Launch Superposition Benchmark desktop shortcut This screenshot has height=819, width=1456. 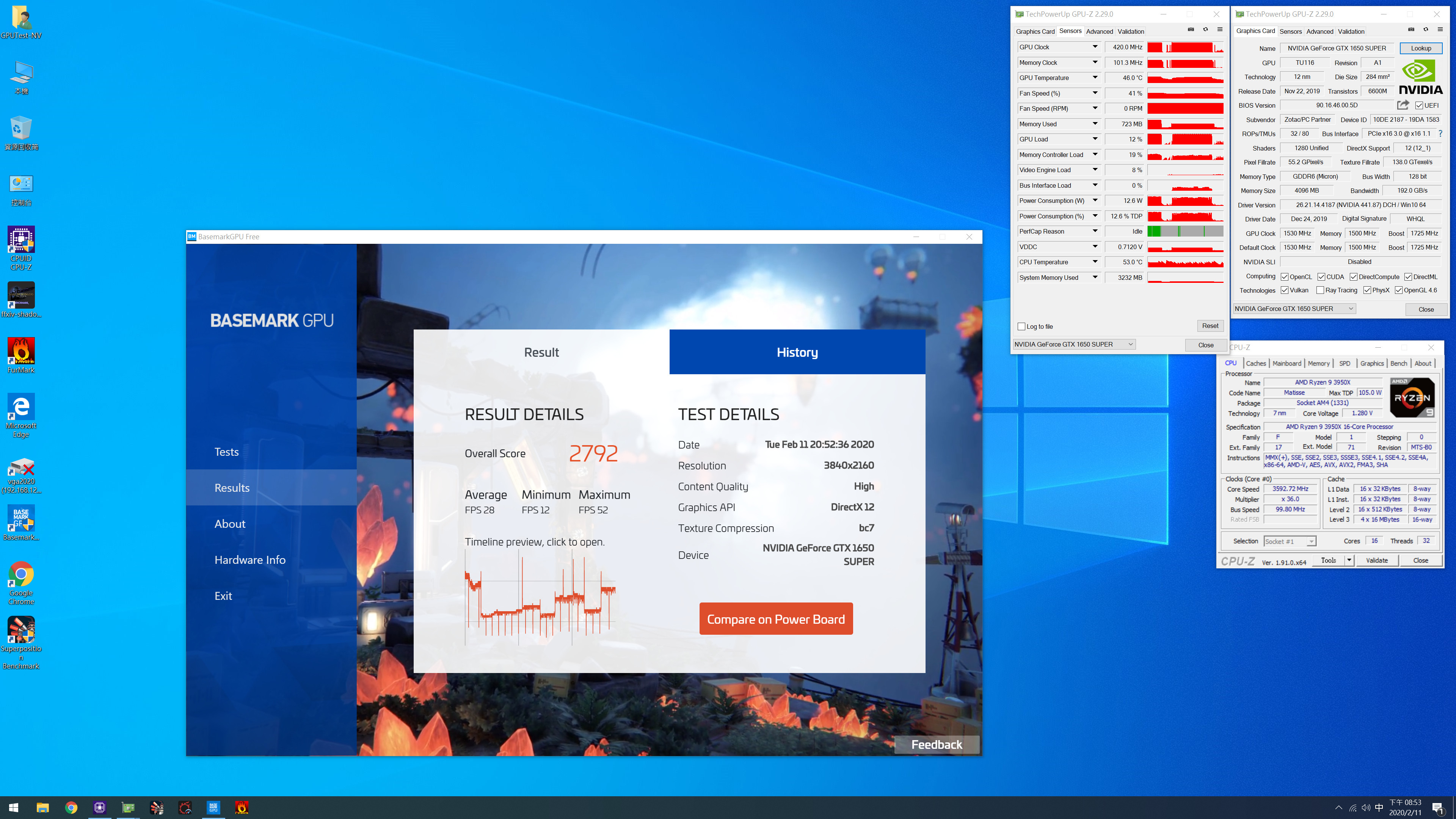coord(21,643)
